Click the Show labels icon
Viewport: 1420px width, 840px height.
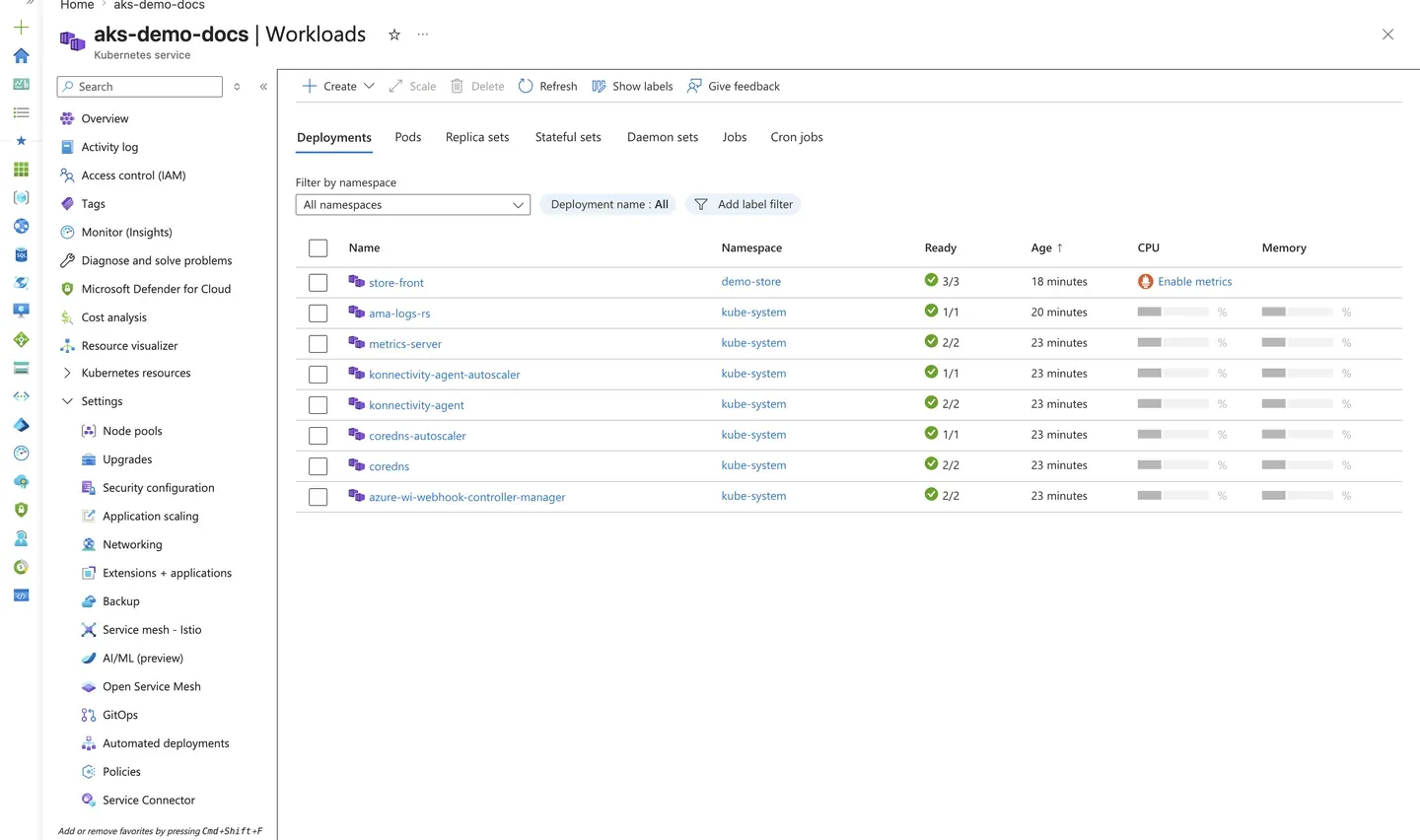[599, 86]
